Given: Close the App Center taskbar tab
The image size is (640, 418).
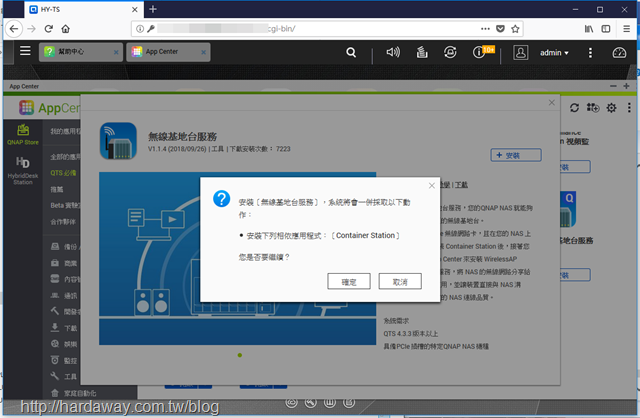Looking at the screenshot, I should [203, 52].
